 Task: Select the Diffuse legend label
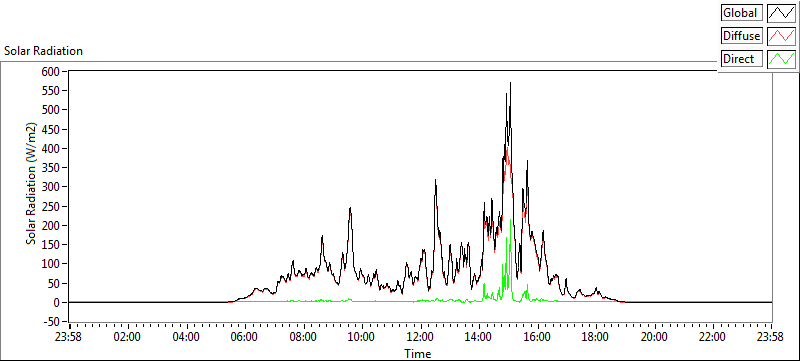tap(742, 36)
